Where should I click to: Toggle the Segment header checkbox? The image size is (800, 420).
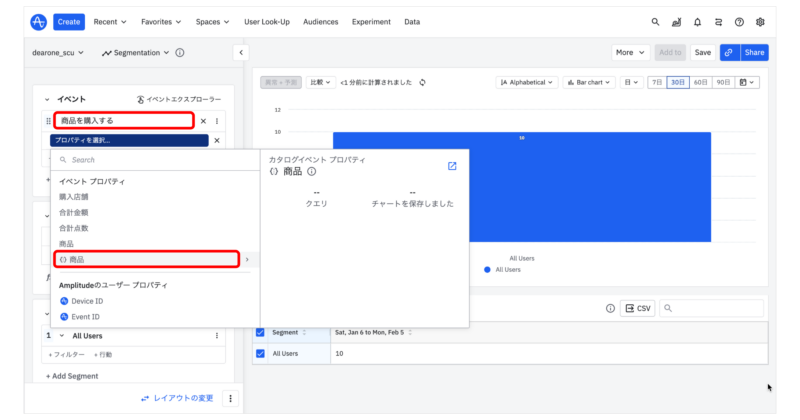[260, 332]
